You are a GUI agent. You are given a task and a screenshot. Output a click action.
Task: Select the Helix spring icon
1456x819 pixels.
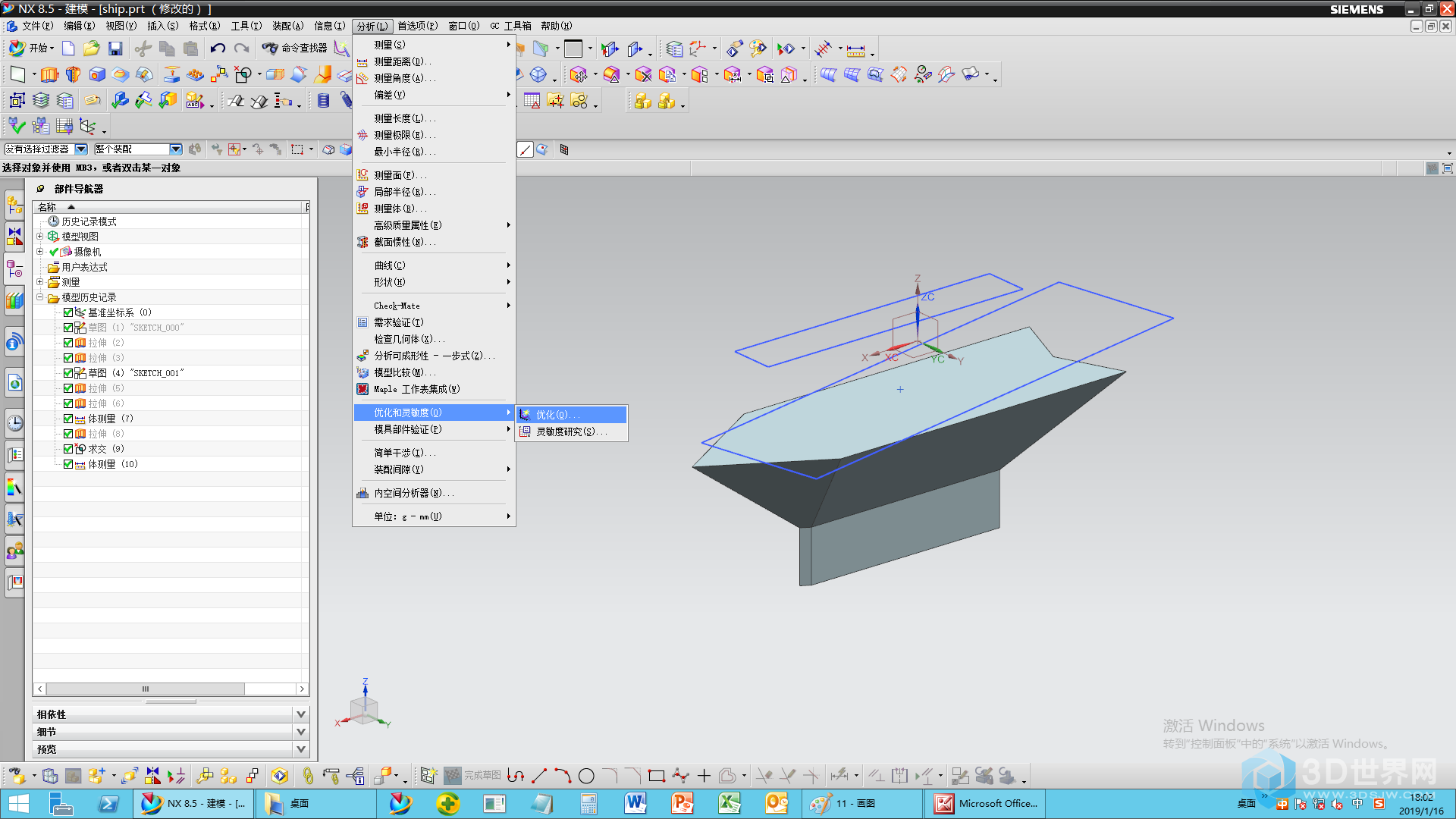324,101
